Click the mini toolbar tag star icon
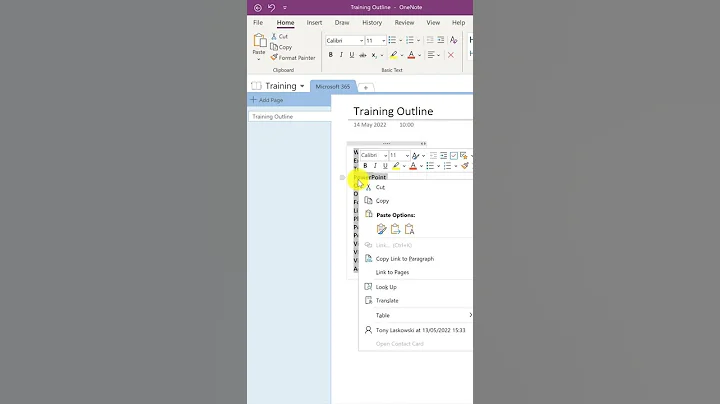This screenshot has width=720, height=404. point(464,156)
